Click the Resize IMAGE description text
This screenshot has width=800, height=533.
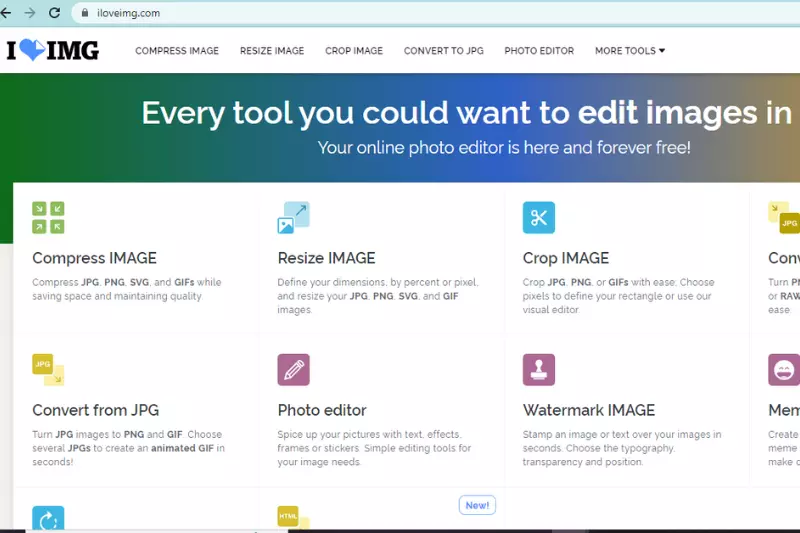[378, 296]
